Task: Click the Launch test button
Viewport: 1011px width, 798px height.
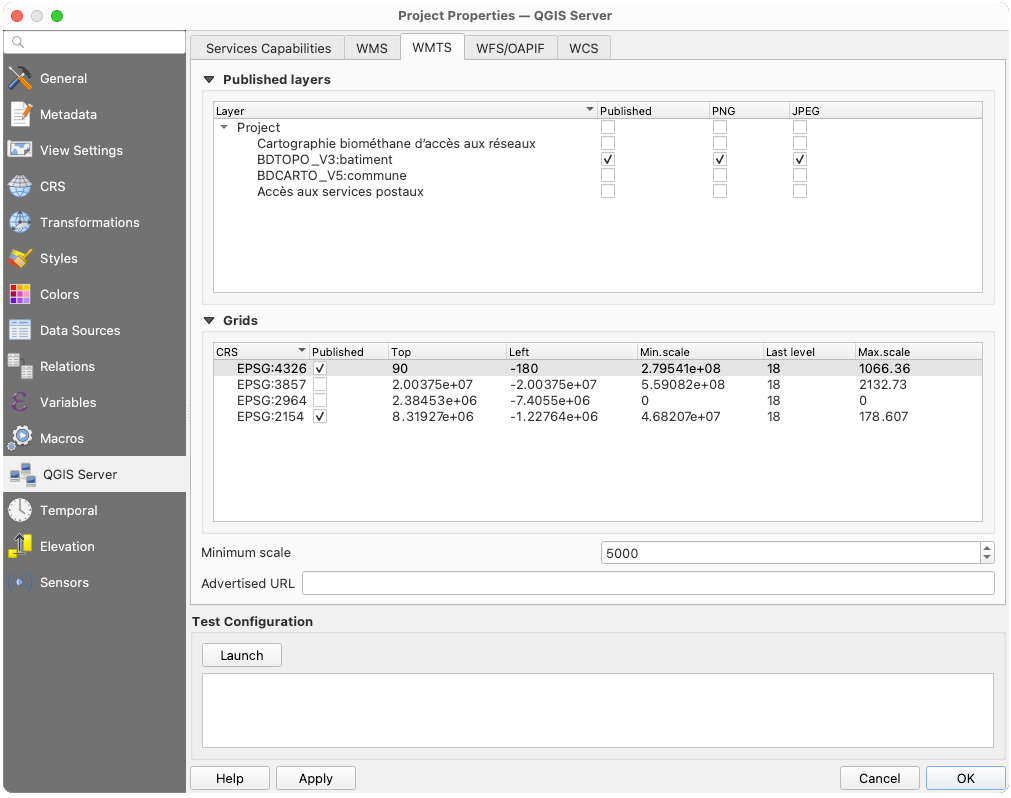Action: click(242, 655)
